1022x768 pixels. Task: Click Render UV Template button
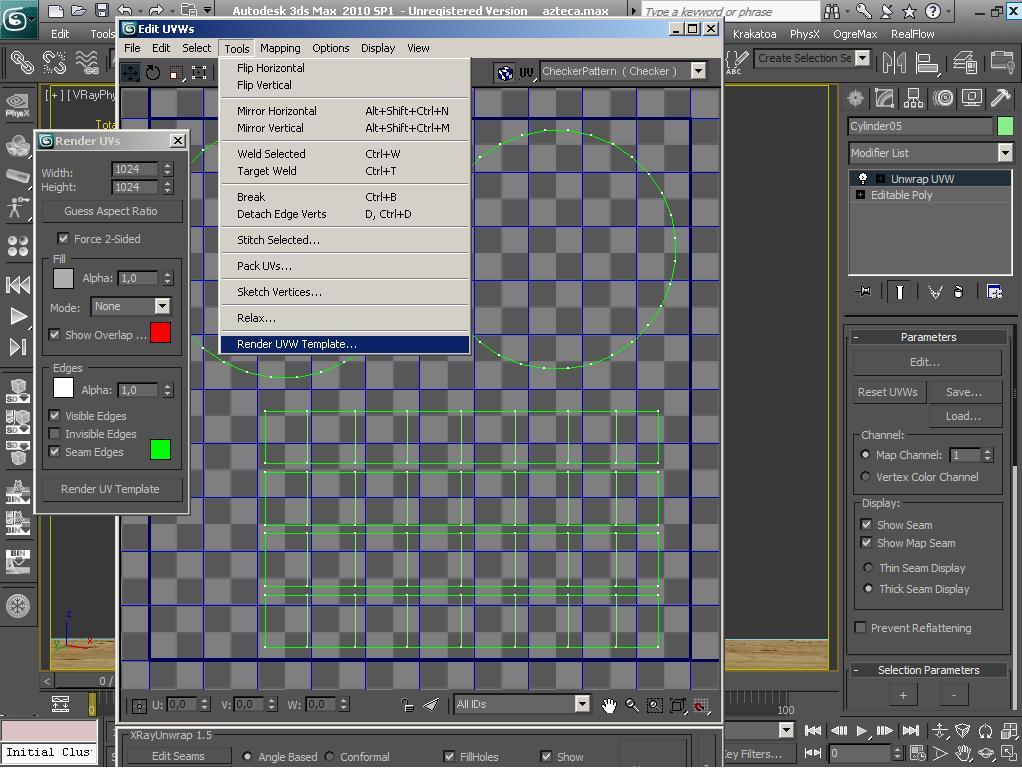tap(112, 489)
